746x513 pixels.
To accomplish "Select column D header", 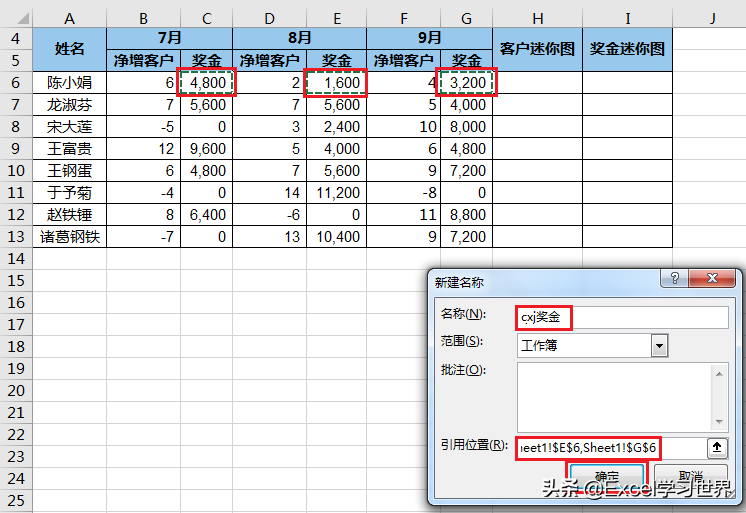I will point(269,19).
